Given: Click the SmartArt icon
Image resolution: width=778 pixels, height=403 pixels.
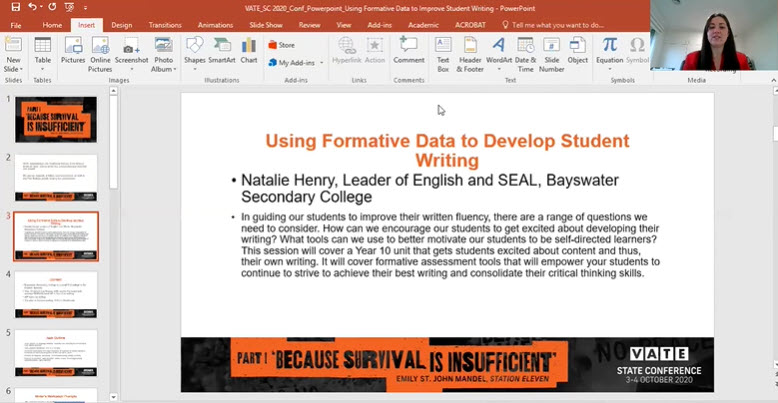Looking at the screenshot, I should (221, 51).
